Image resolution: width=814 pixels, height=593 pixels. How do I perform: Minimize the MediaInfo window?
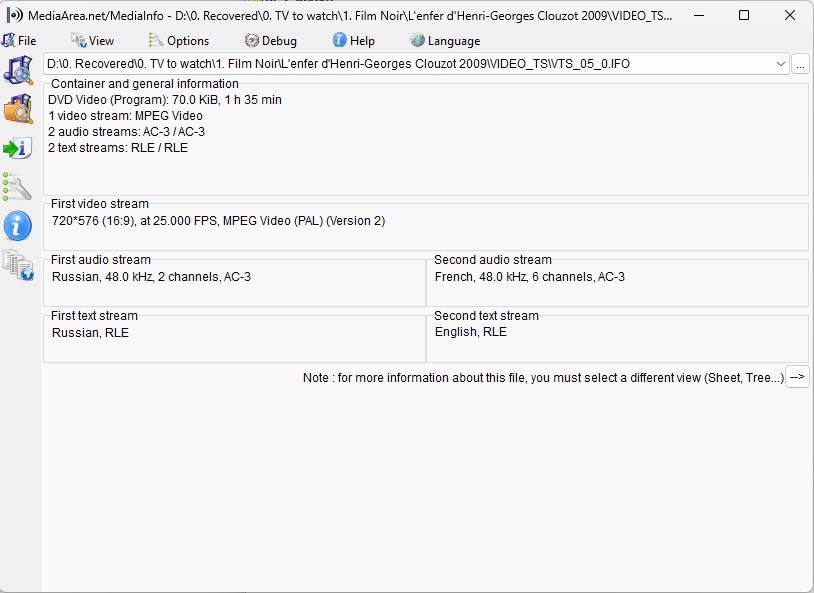tap(699, 16)
